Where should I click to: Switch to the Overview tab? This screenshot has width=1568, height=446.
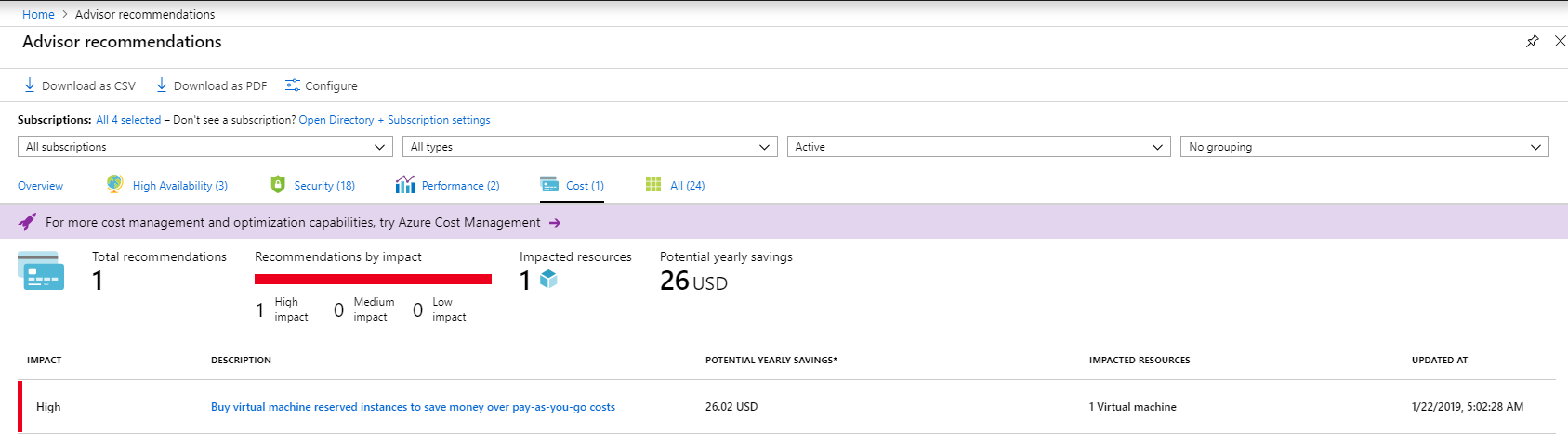pos(41,186)
